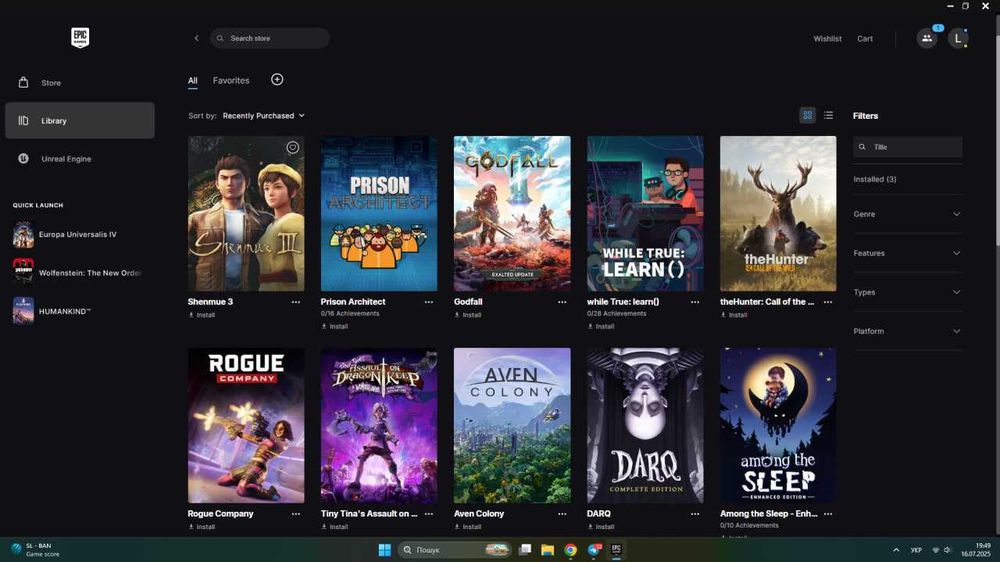This screenshot has width=1000, height=562.
Task: Install Prison Architect
Action: [335, 327]
